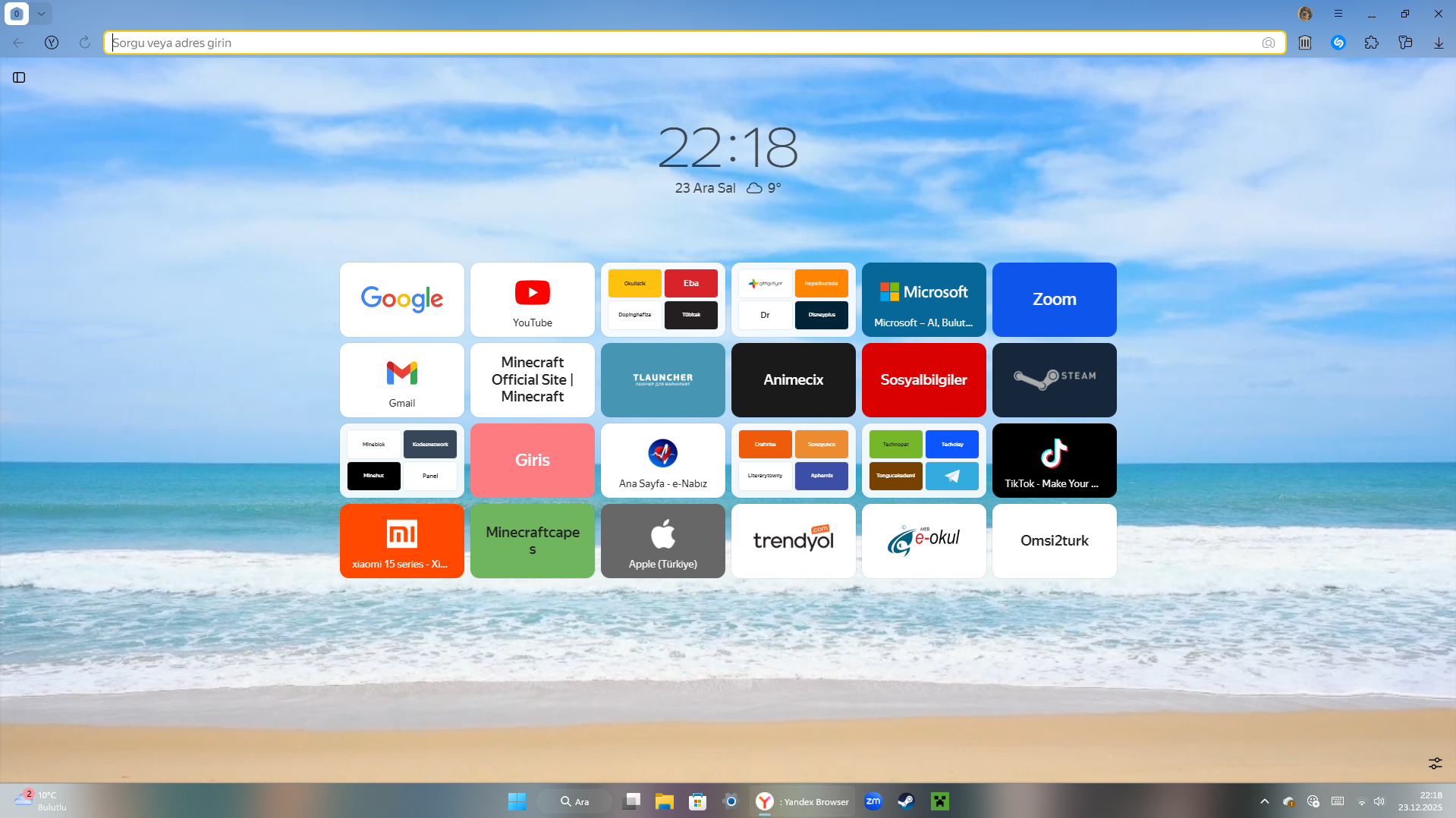
Task: Click the Windows Start button
Action: [x=517, y=801]
